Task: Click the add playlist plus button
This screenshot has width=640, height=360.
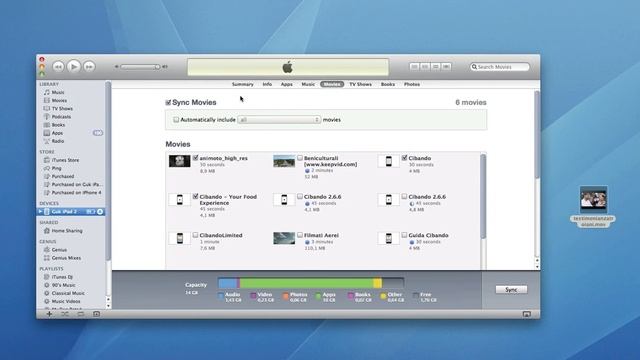Action: tap(49, 314)
